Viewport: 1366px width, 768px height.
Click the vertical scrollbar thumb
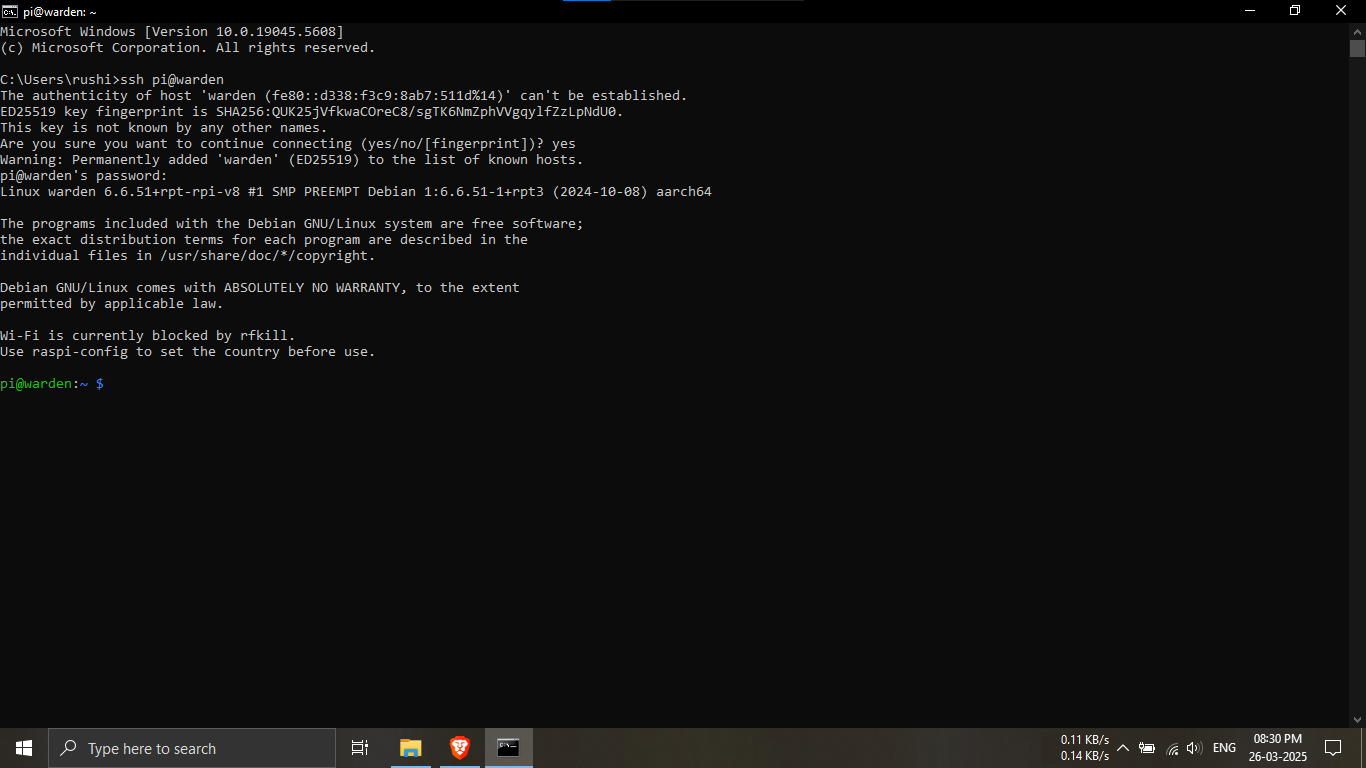(x=1357, y=48)
